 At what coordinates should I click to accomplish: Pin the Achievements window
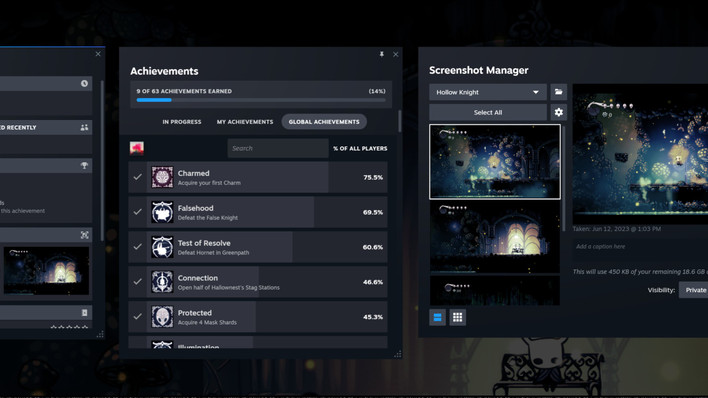click(382, 54)
